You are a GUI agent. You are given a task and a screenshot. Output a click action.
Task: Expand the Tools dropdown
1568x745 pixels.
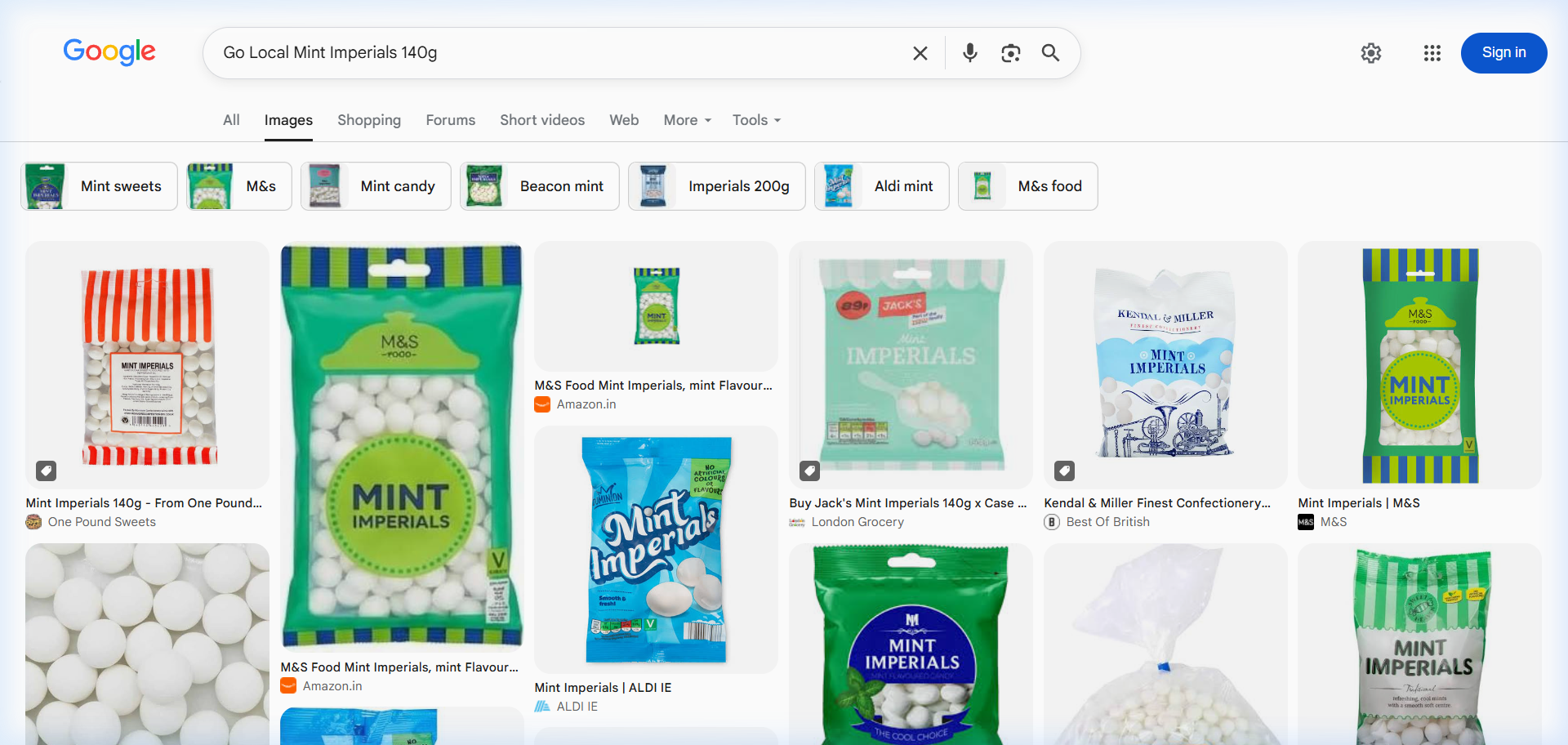click(756, 120)
